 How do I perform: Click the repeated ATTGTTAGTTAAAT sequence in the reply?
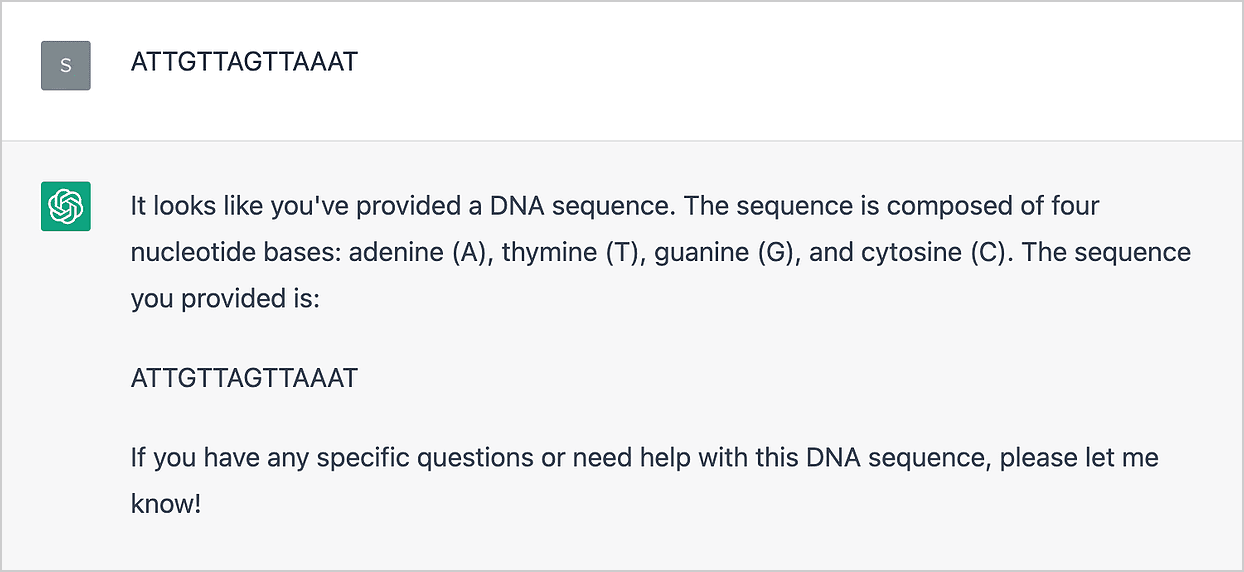[x=244, y=378]
